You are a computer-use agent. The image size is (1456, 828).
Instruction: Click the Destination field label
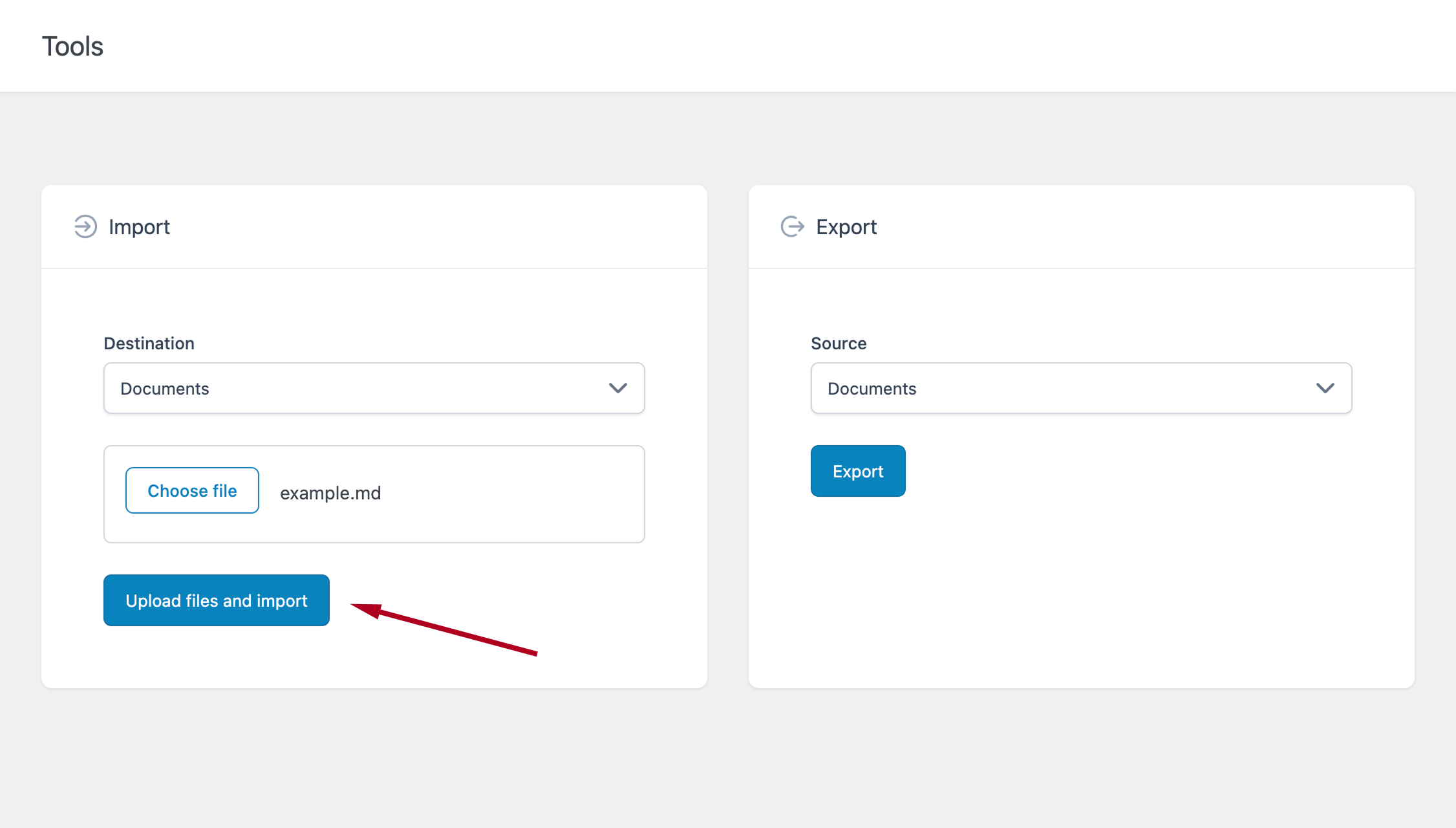click(x=149, y=343)
